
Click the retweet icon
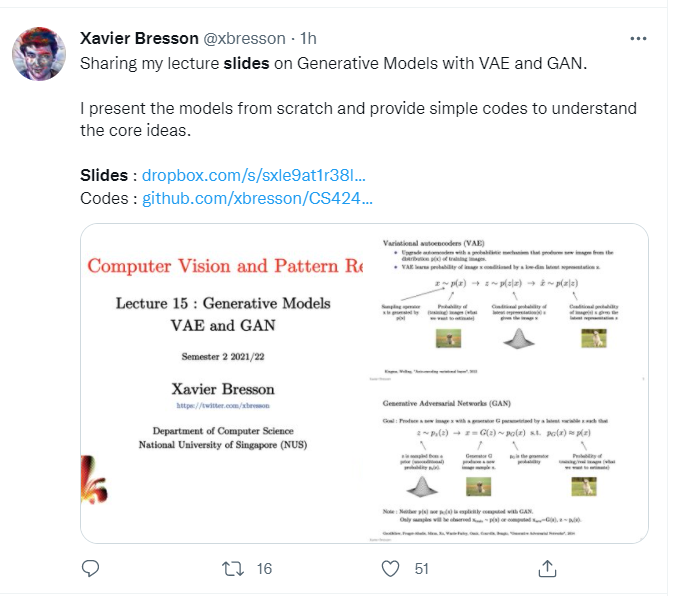click(x=233, y=569)
